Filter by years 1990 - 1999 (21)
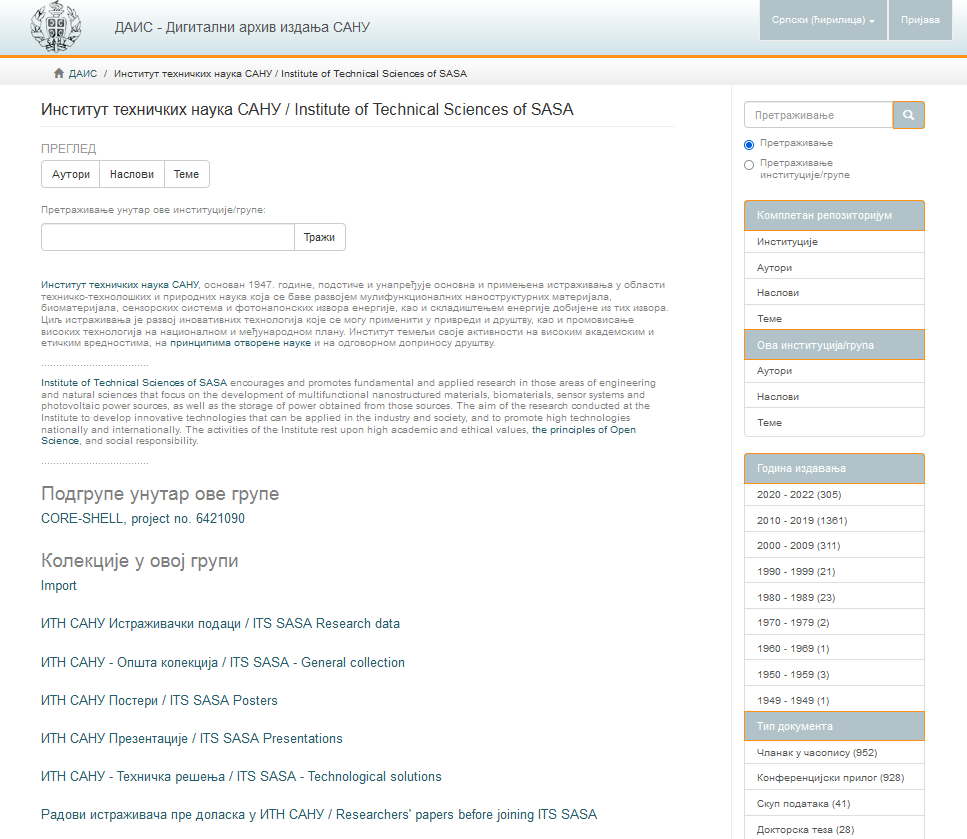The image size is (967, 839). [x=834, y=571]
